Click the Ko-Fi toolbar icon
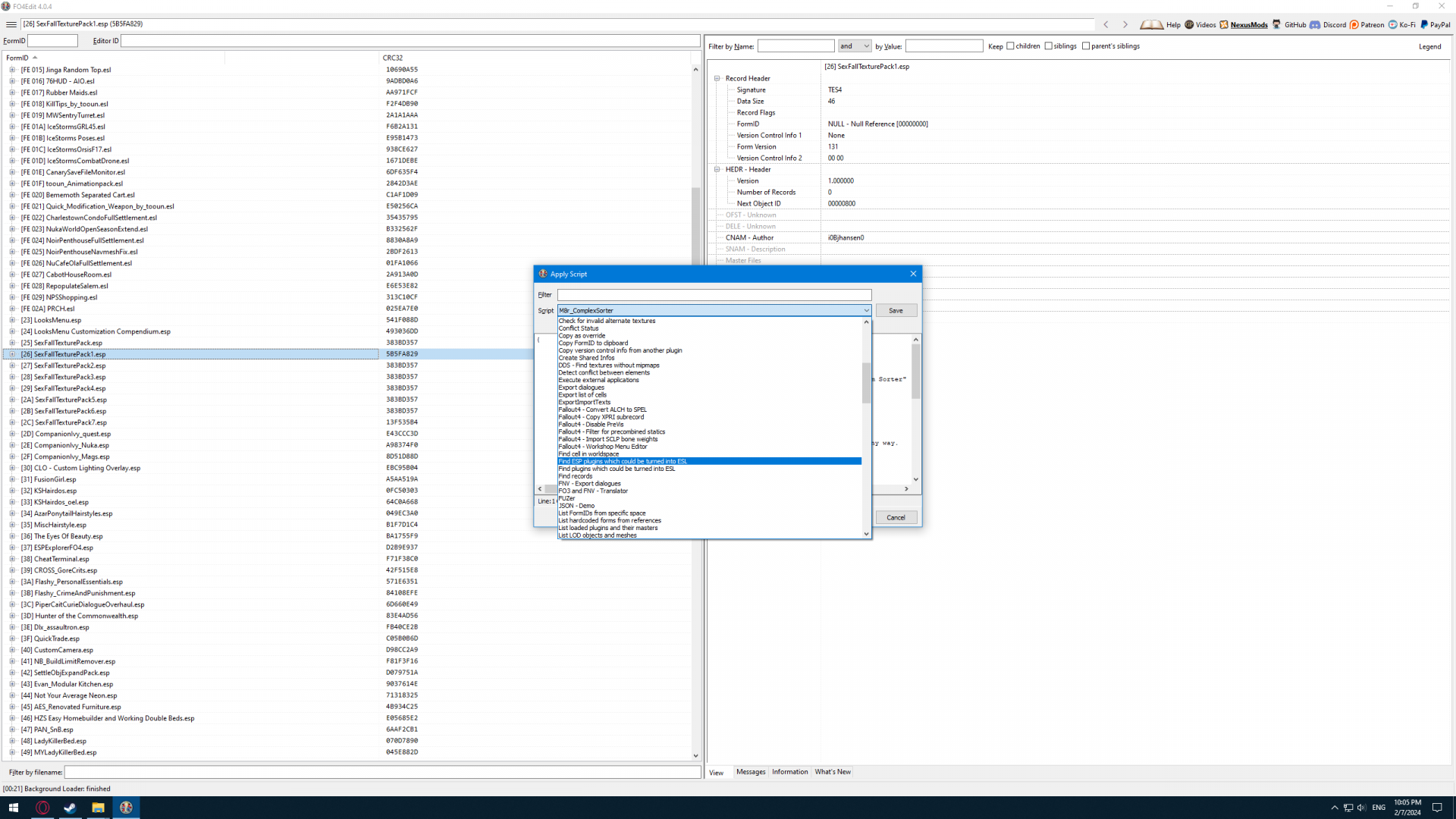The height and width of the screenshot is (819, 1456). 1393,24
